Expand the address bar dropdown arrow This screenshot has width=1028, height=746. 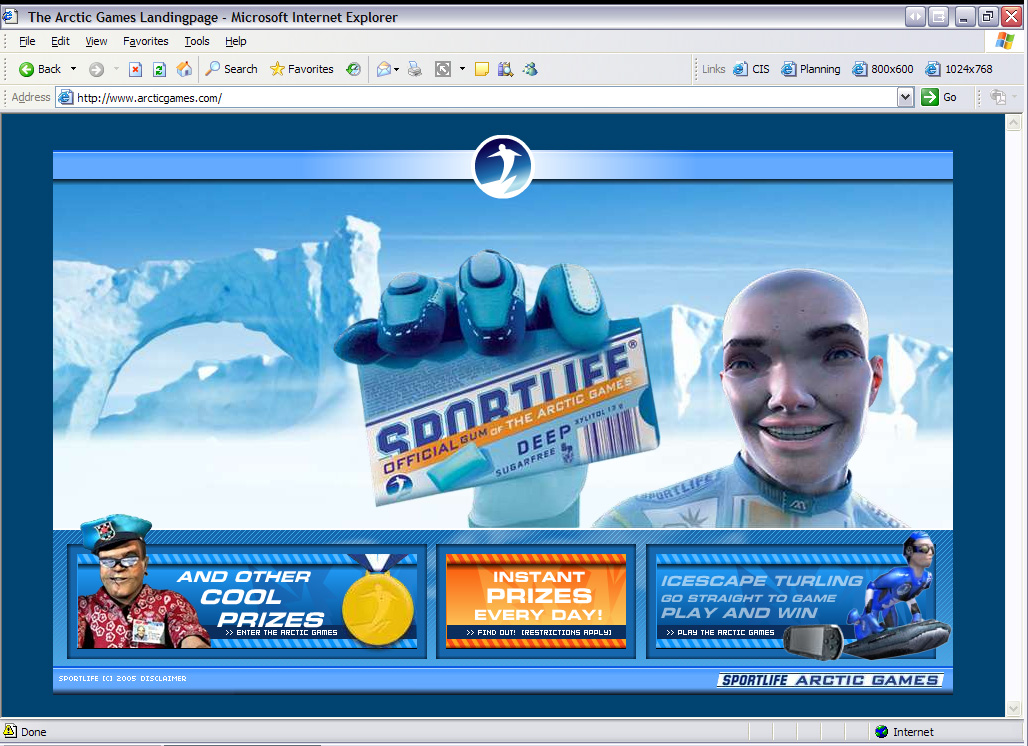tap(905, 98)
